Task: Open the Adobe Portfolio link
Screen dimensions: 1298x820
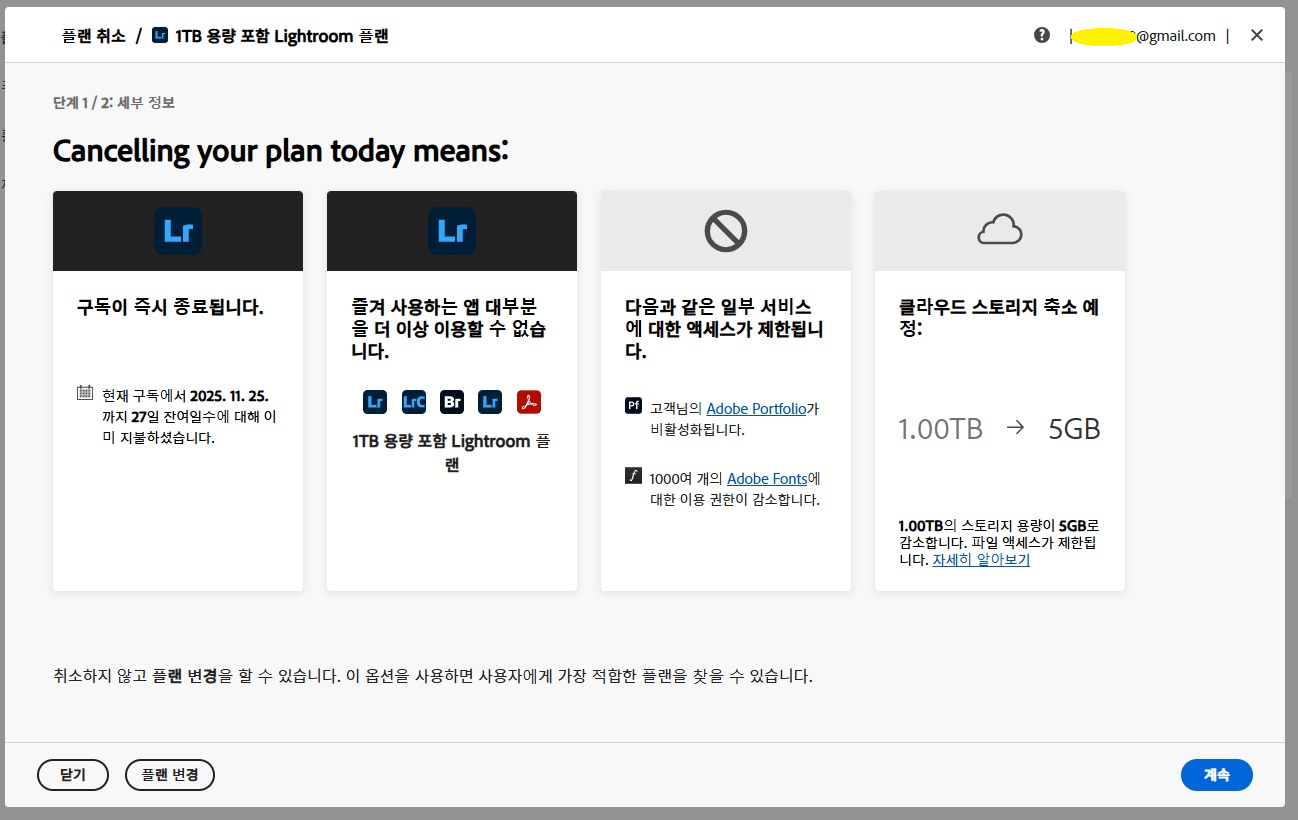Action: [756, 409]
